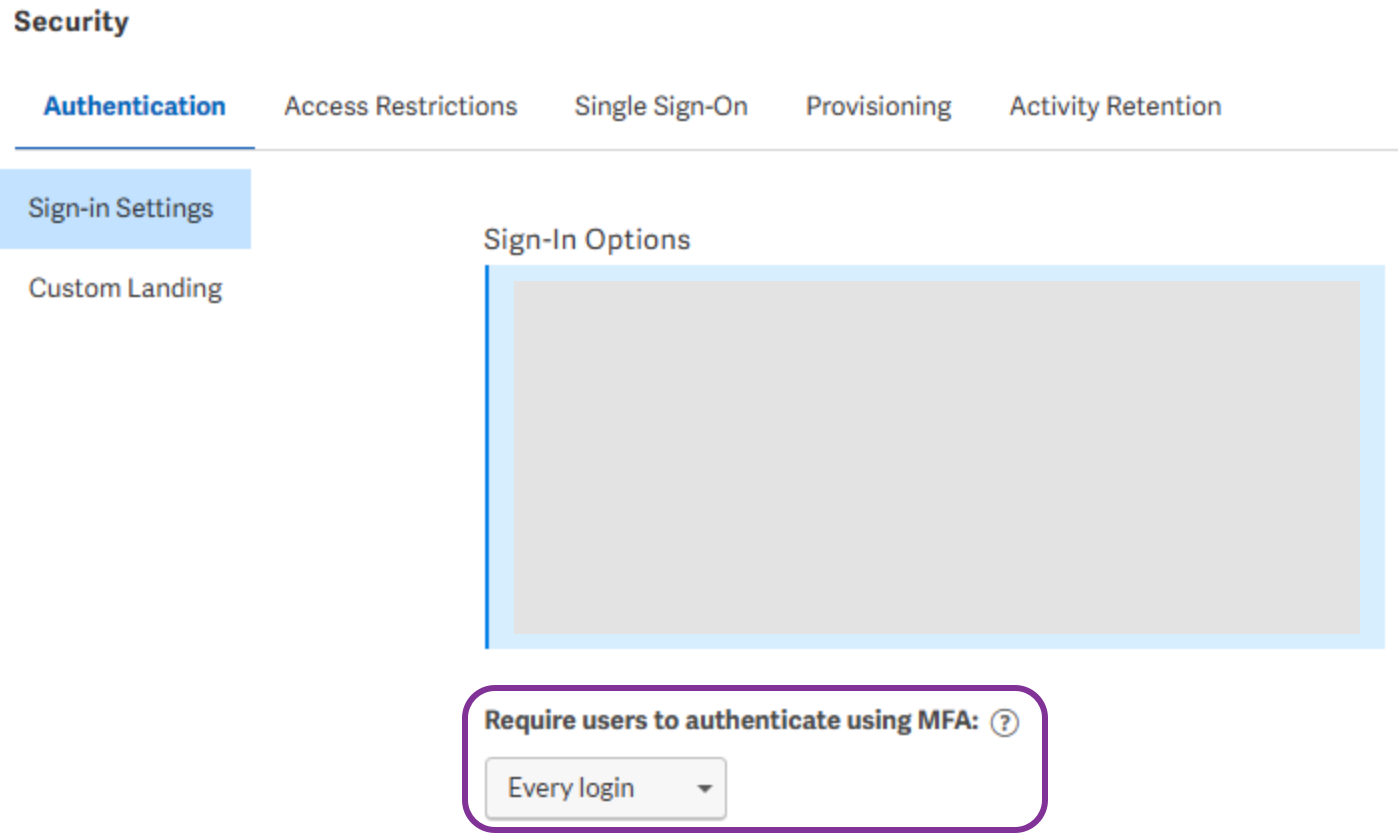The width and height of the screenshot is (1398, 840).
Task: Expand the Every login MFA dropdown
Action: coord(606,789)
